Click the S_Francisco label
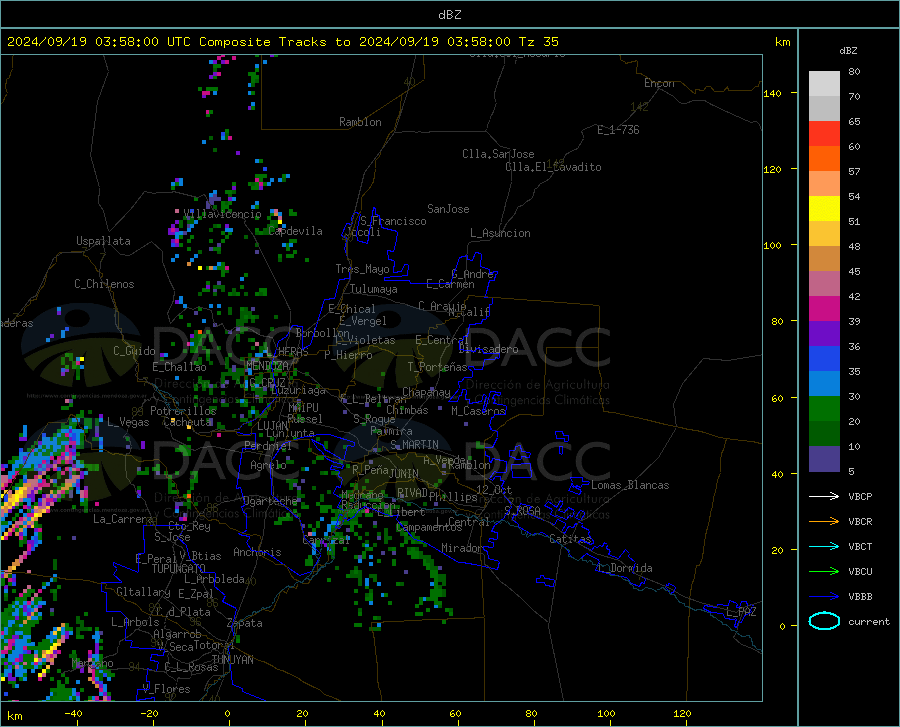Screen dimensions: 900x727 394,221
